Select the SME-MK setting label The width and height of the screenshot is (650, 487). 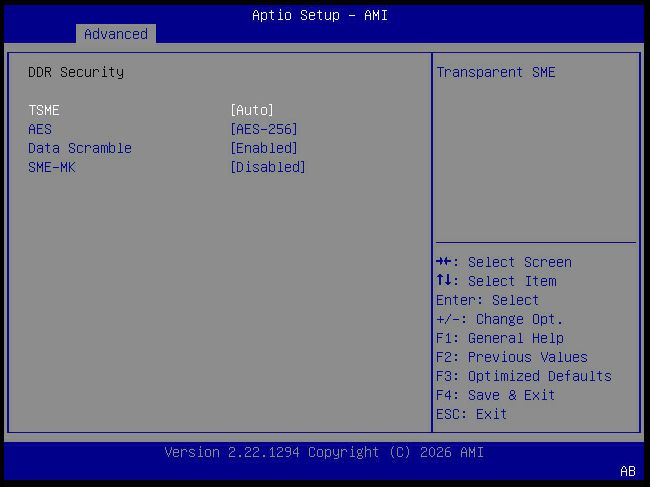click(52, 167)
